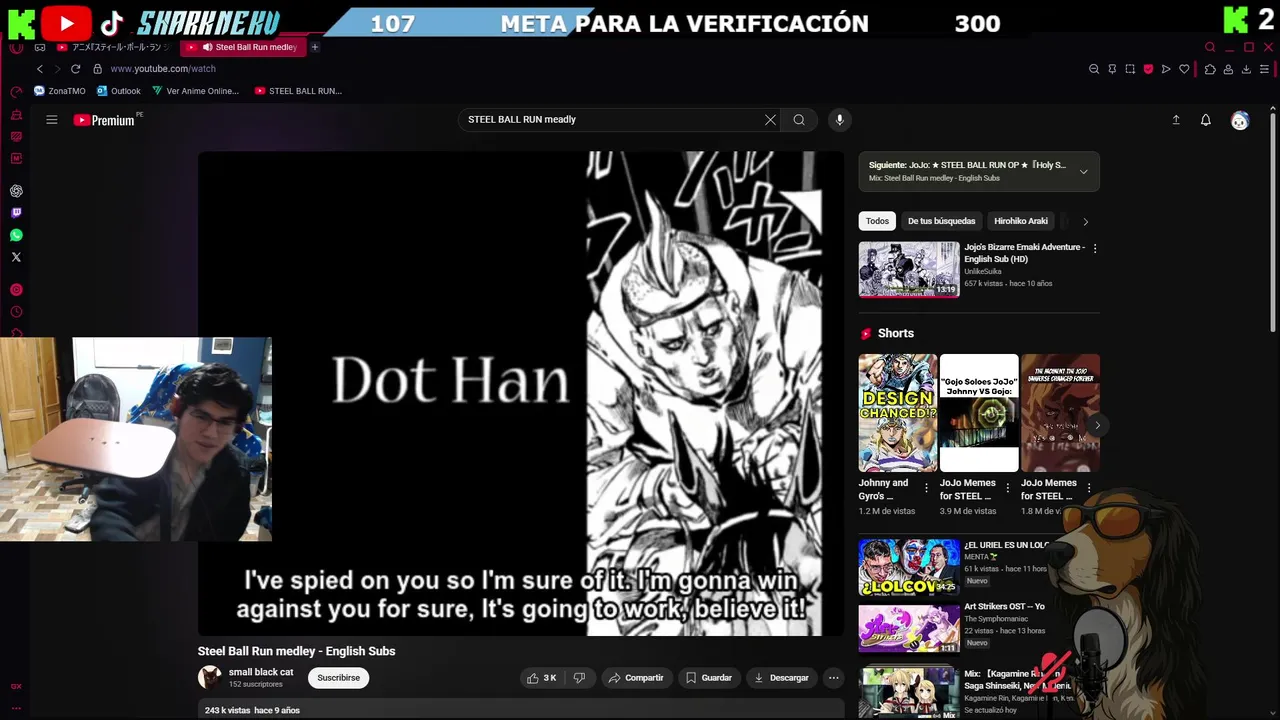Show more filter chips with right arrow

pyautogui.click(x=1085, y=221)
